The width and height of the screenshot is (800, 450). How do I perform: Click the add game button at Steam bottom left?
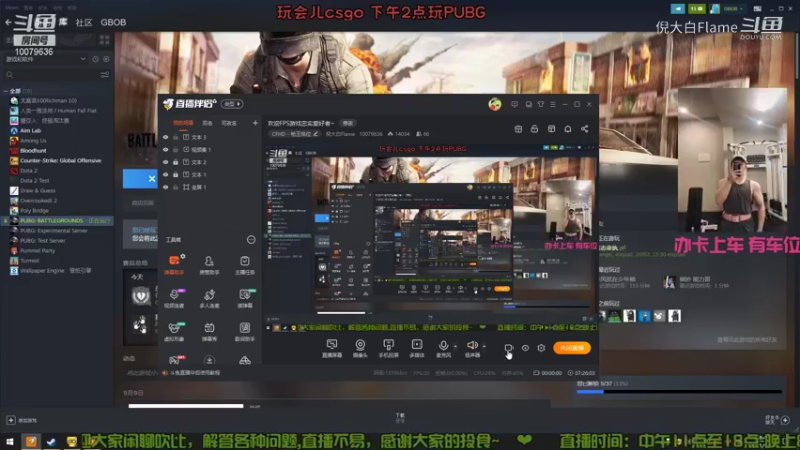point(21,420)
